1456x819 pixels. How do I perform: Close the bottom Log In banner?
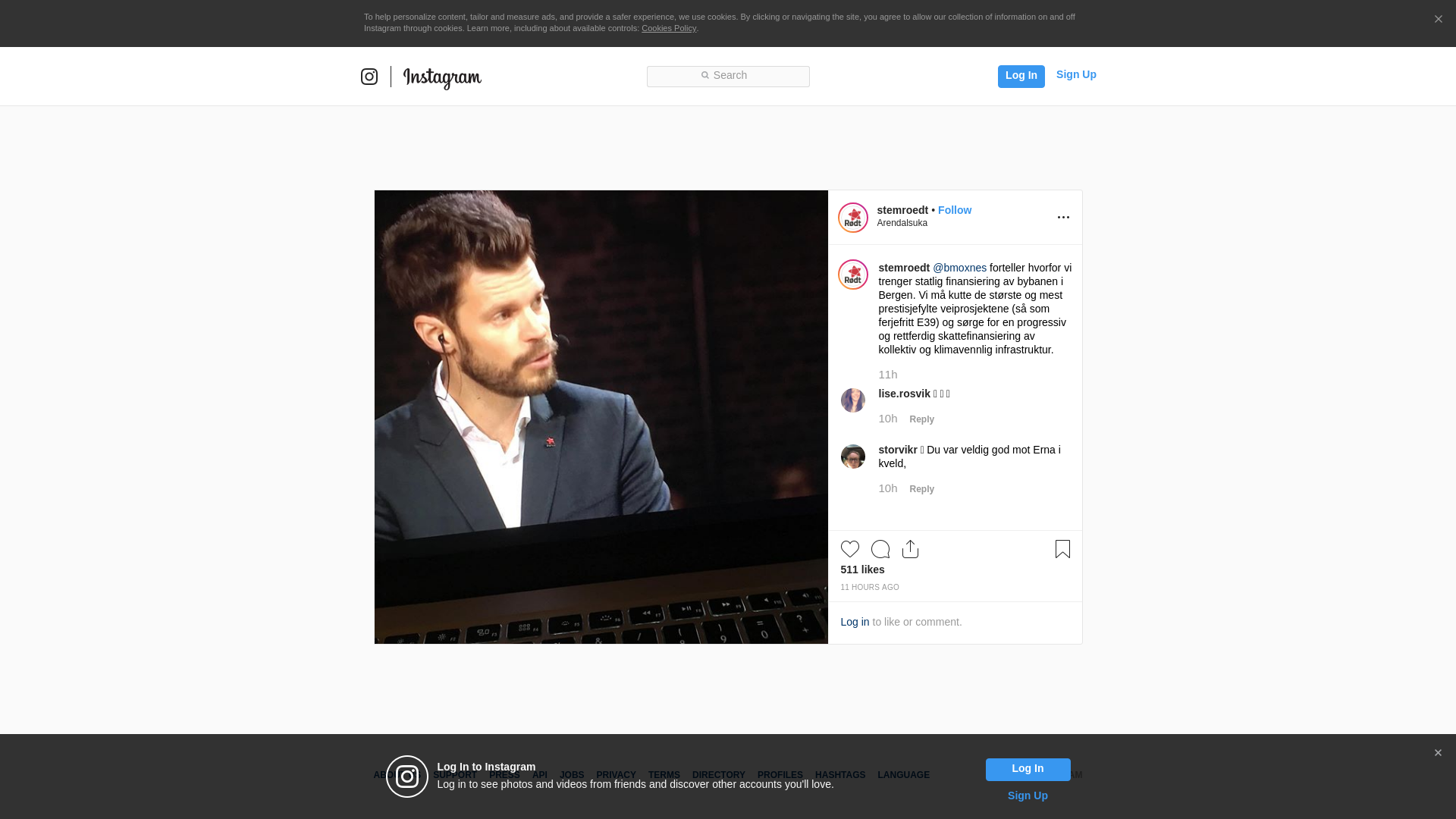[x=1438, y=753]
